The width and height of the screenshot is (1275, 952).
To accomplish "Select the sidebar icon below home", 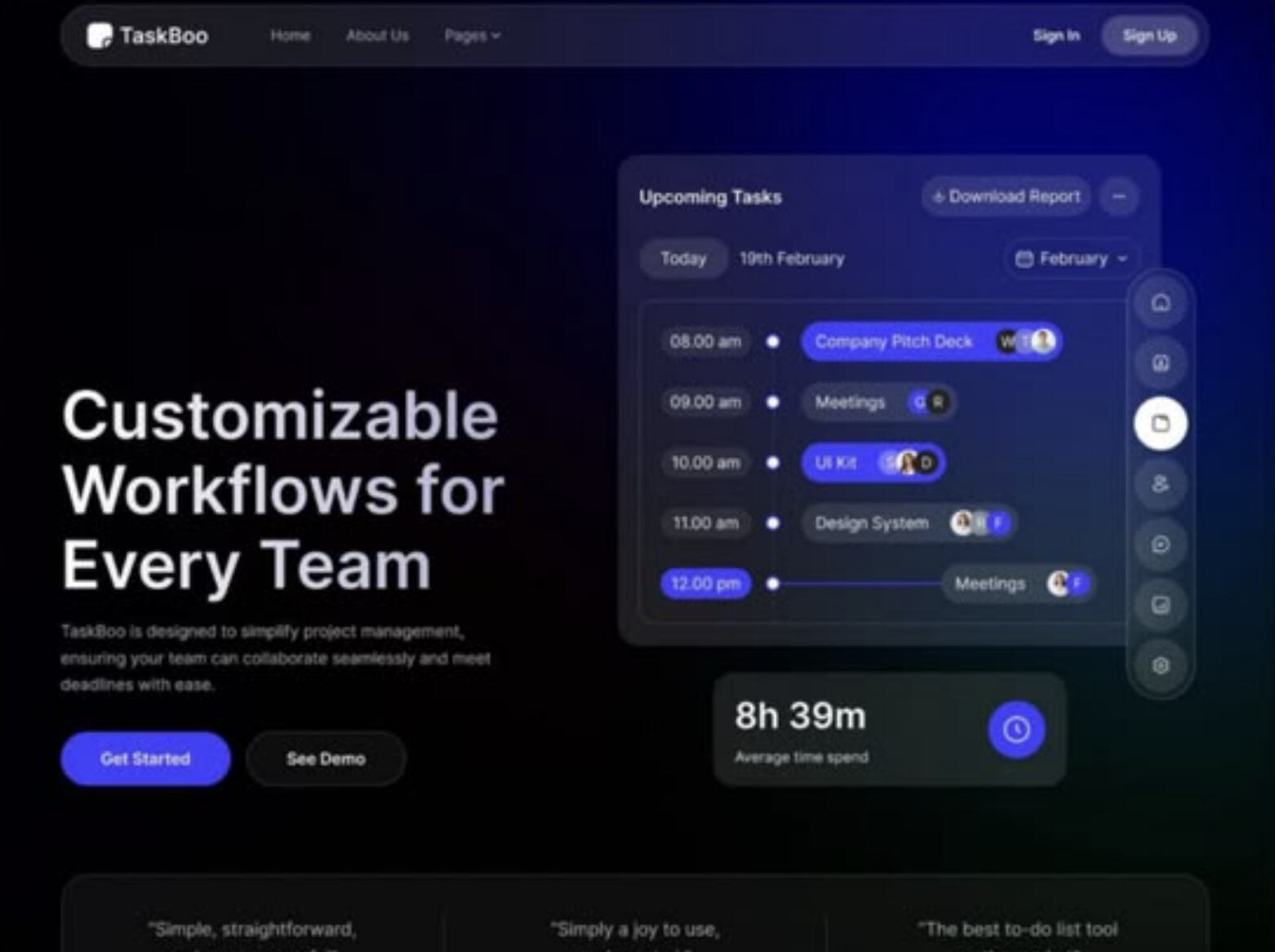I will 1160,363.
